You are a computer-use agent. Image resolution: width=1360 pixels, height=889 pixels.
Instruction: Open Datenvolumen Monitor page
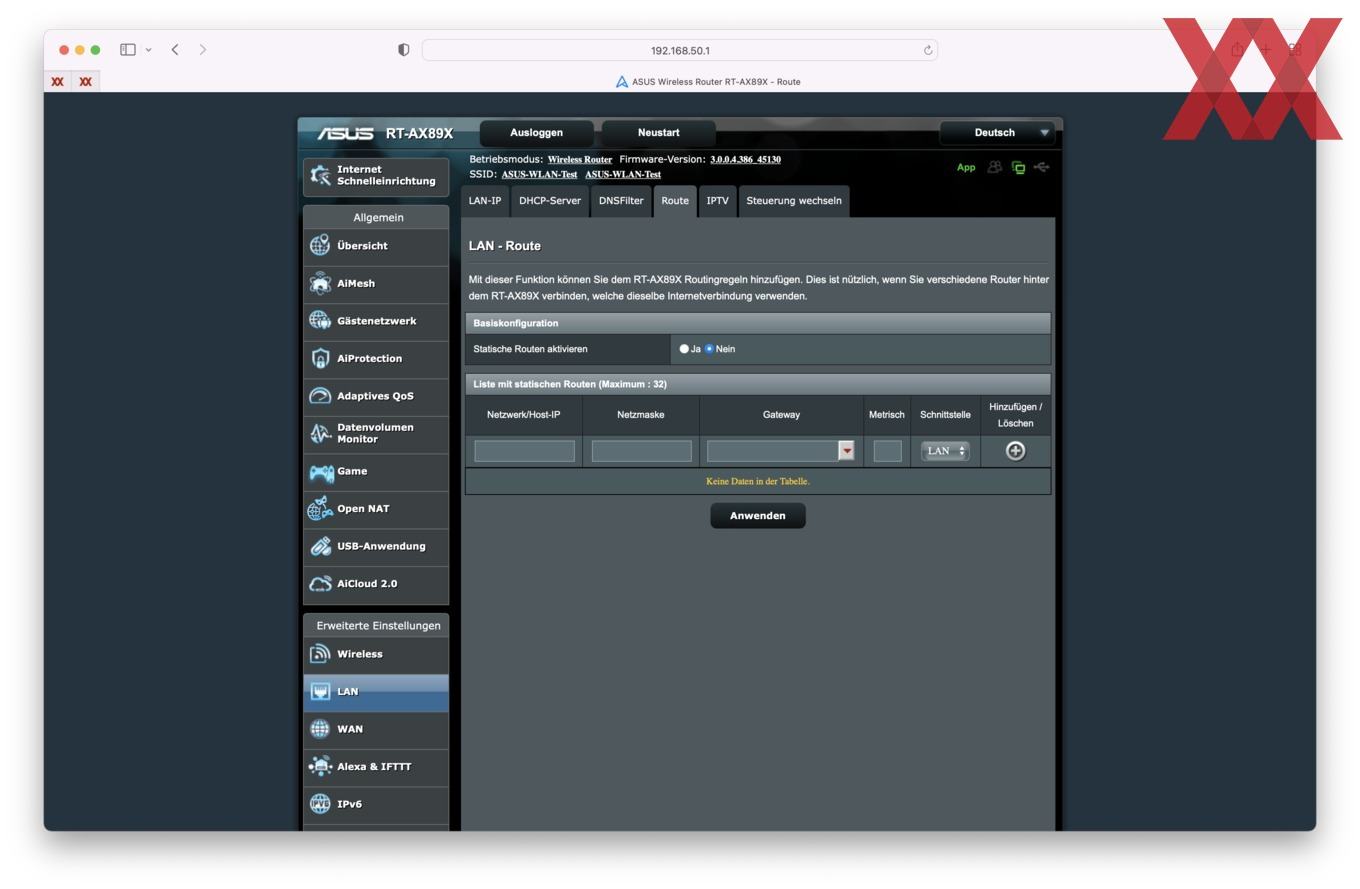pyautogui.click(x=376, y=434)
